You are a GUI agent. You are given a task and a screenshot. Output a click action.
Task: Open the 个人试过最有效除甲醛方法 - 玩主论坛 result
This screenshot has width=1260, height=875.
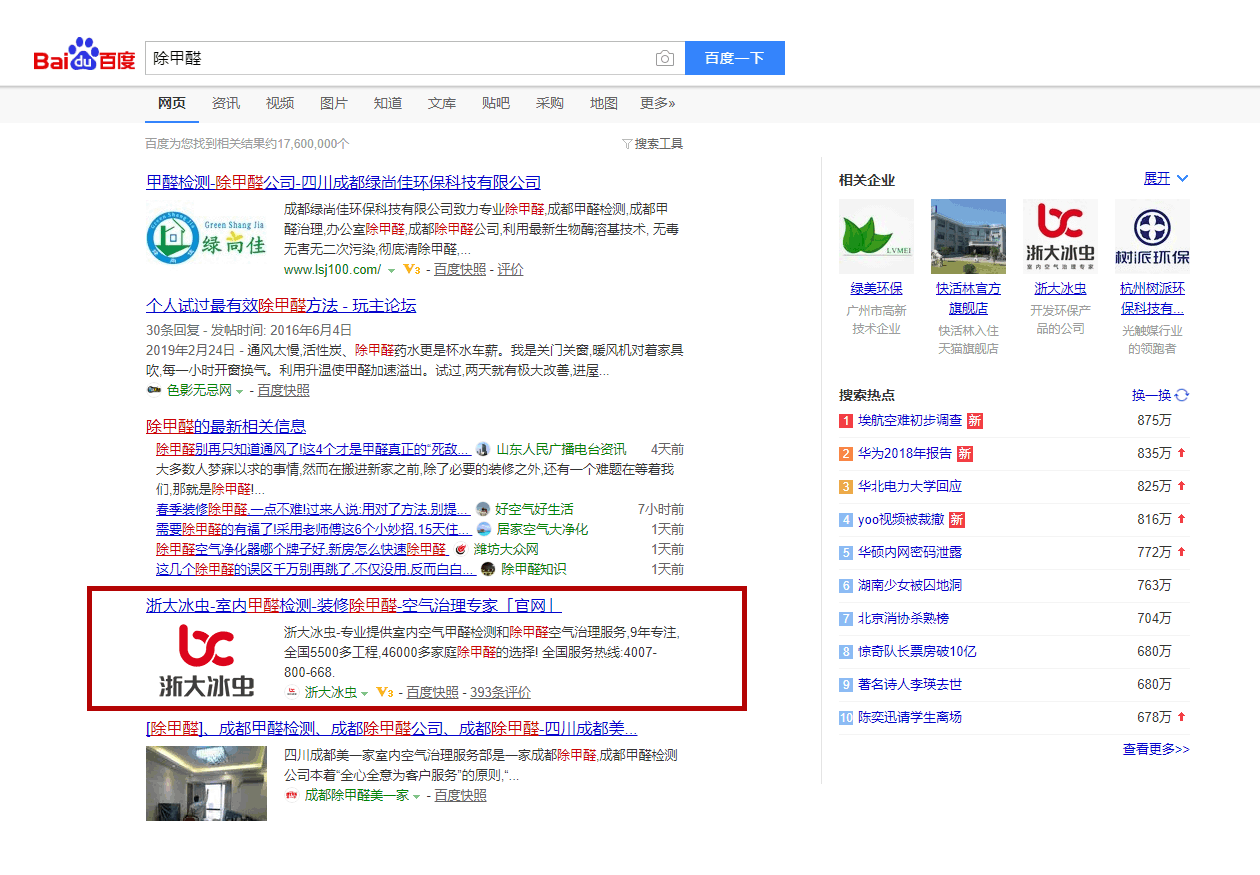281,305
